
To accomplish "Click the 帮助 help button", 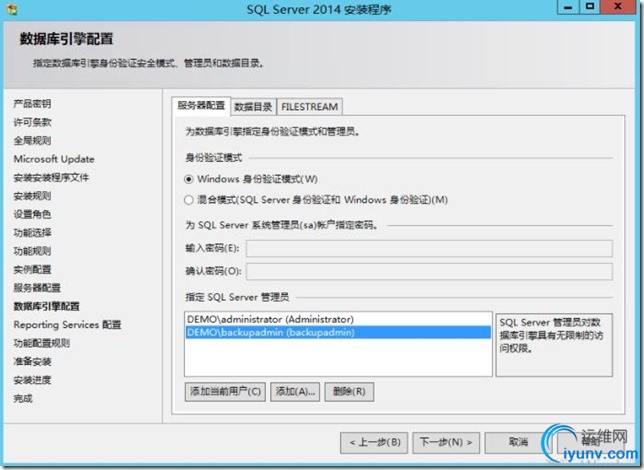I will (591, 442).
